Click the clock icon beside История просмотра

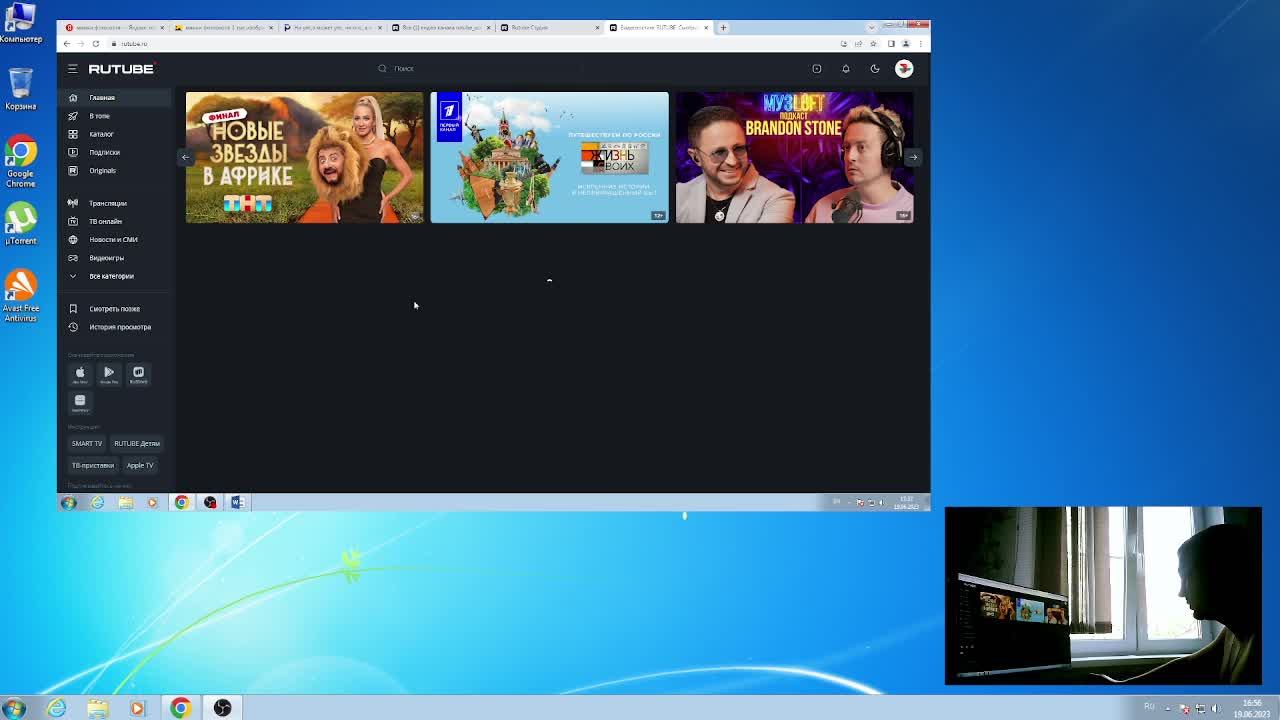click(72, 327)
